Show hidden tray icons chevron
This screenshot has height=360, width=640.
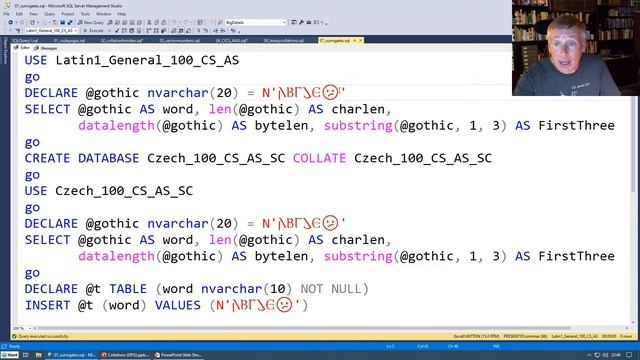pos(589,355)
